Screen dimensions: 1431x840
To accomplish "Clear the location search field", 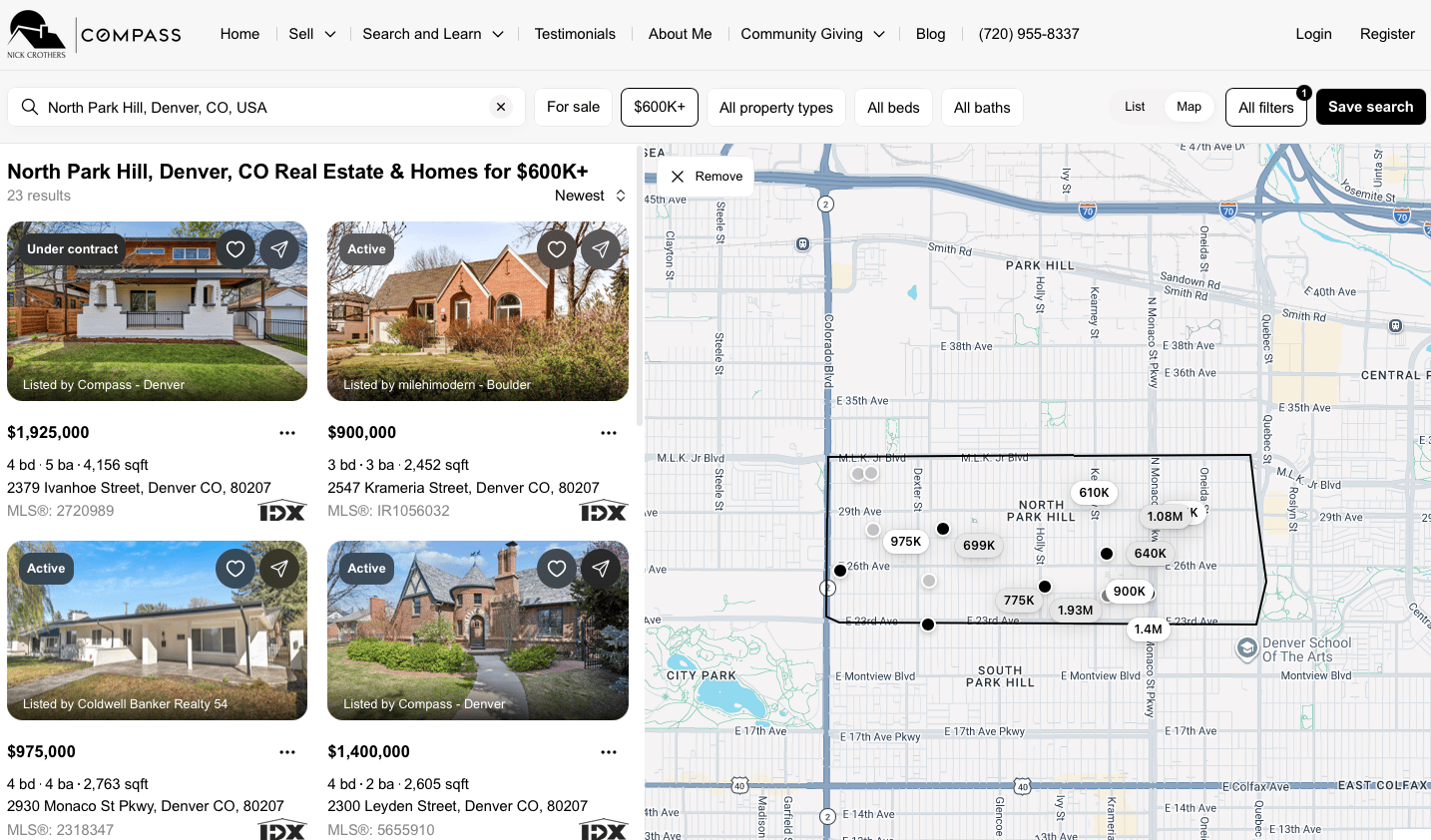I will click(x=501, y=107).
